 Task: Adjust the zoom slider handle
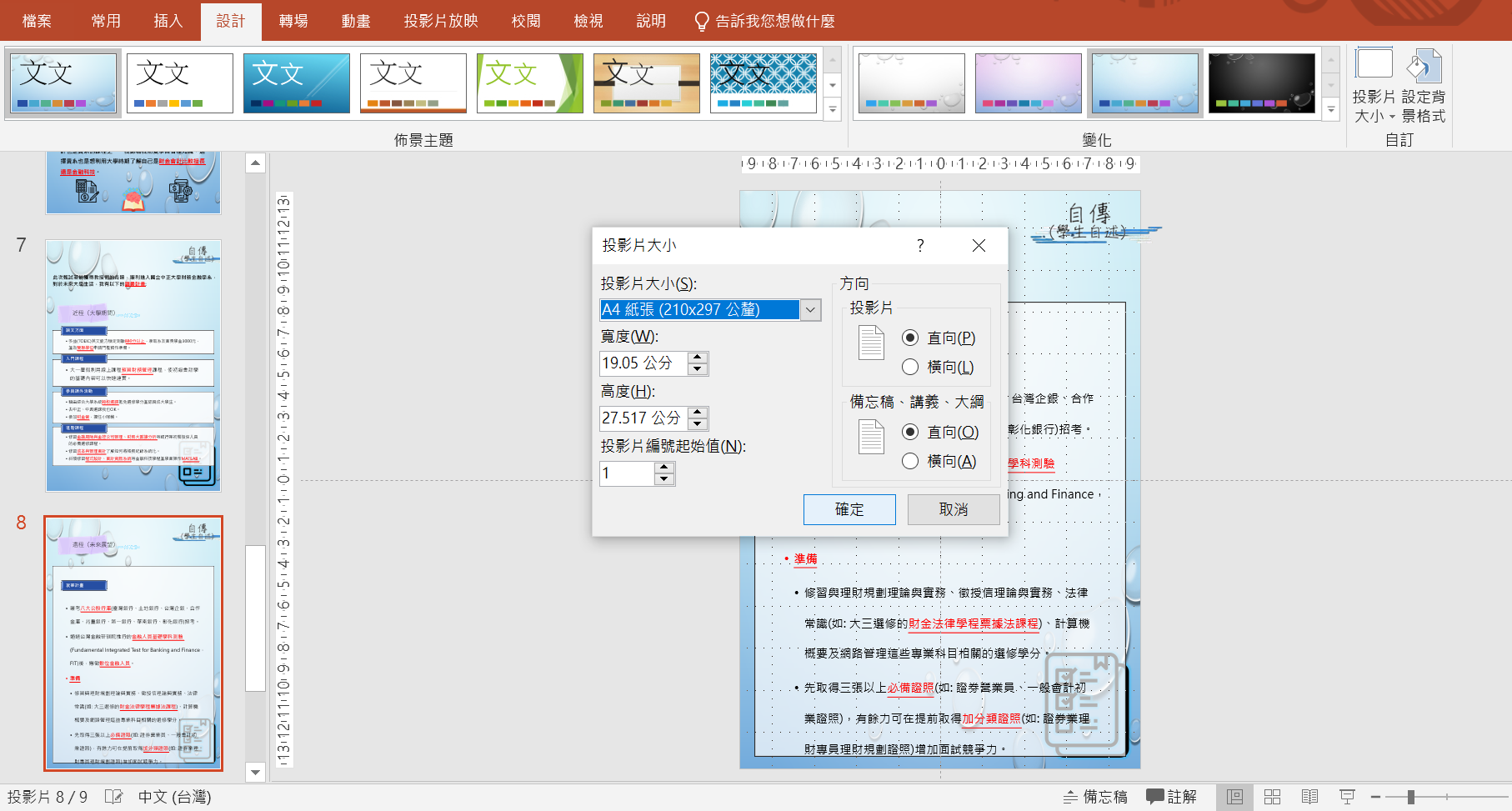pyautogui.click(x=1410, y=797)
